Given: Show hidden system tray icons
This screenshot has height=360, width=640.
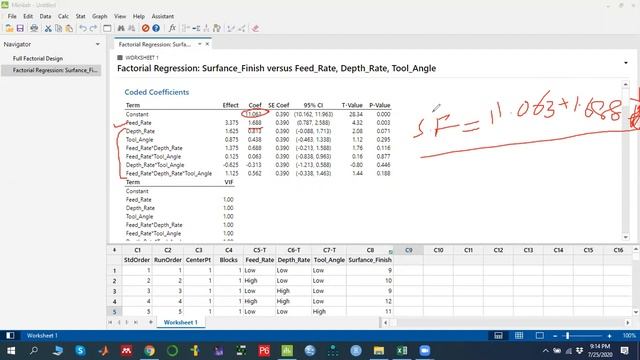Looking at the screenshot, I should [x=546, y=351].
